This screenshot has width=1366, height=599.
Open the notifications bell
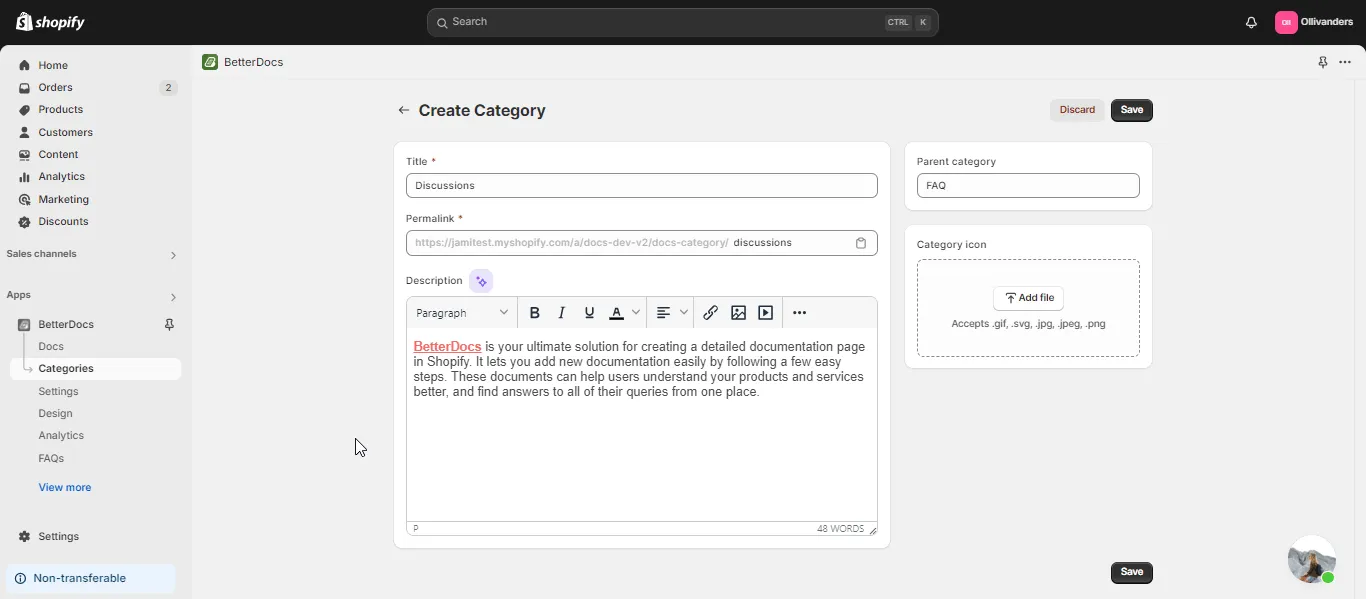click(x=1251, y=22)
